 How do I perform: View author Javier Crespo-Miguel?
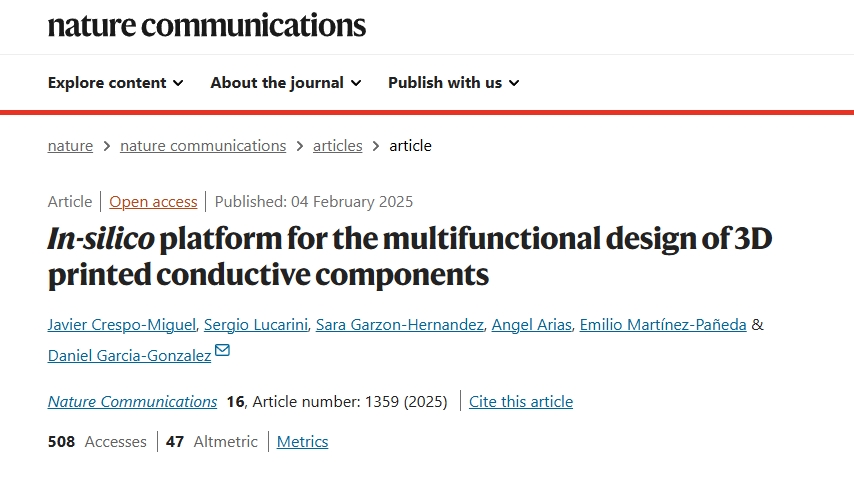click(121, 325)
